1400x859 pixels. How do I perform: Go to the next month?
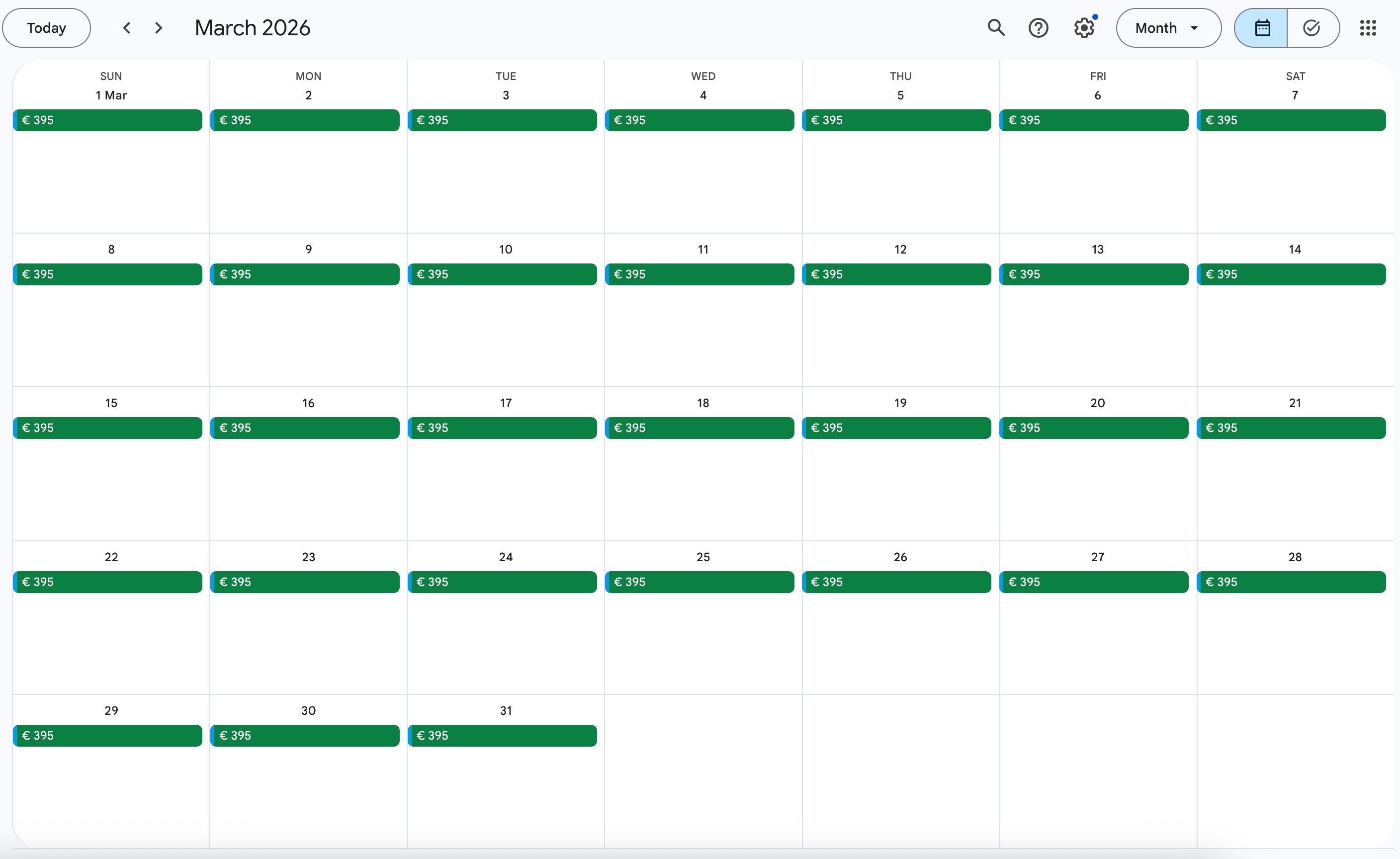tap(159, 28)
